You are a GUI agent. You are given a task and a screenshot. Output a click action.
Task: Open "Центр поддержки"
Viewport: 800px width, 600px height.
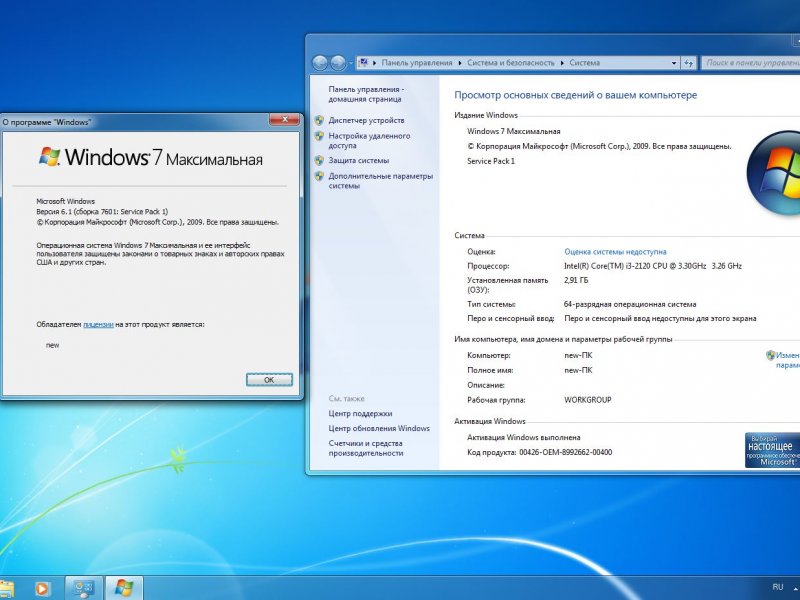coord(360,413)
